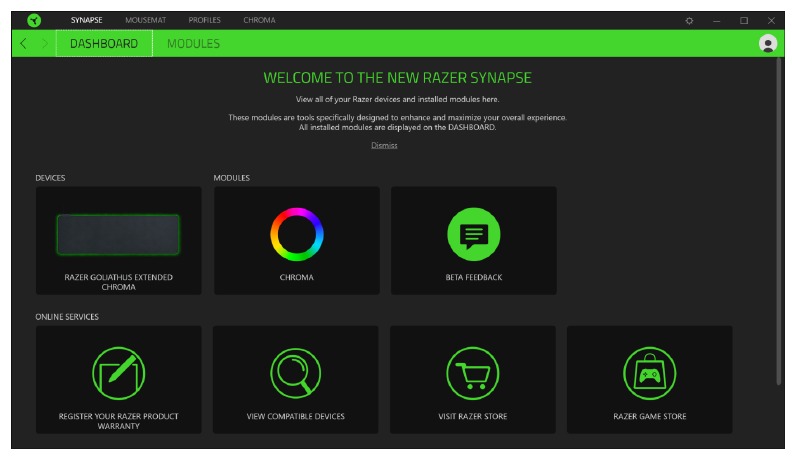Open the Beta Feedback chat icon
This screenshot has width=792, height=464.
coord(474,234)
